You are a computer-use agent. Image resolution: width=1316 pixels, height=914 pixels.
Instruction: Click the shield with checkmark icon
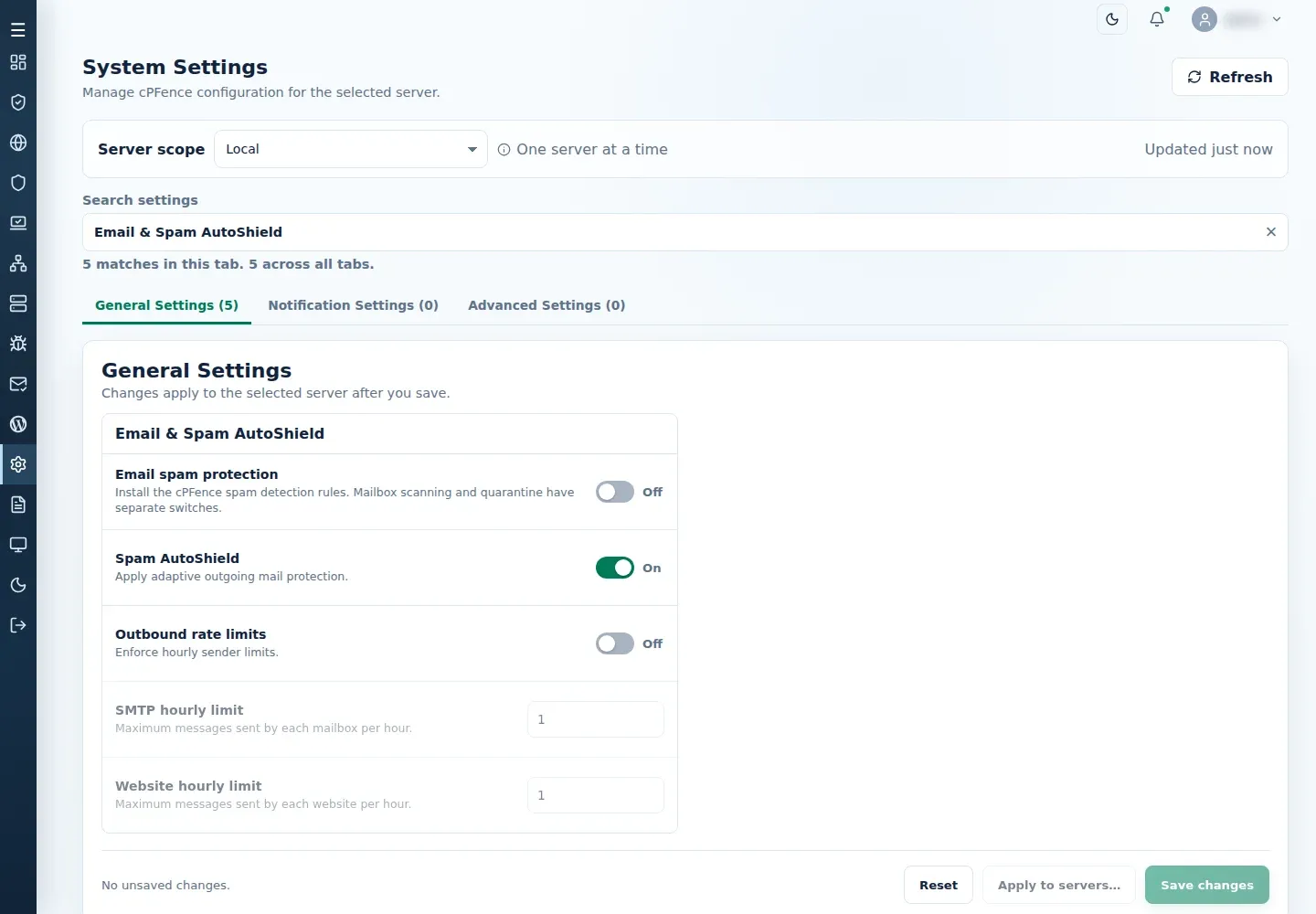[x=18, y=102]
